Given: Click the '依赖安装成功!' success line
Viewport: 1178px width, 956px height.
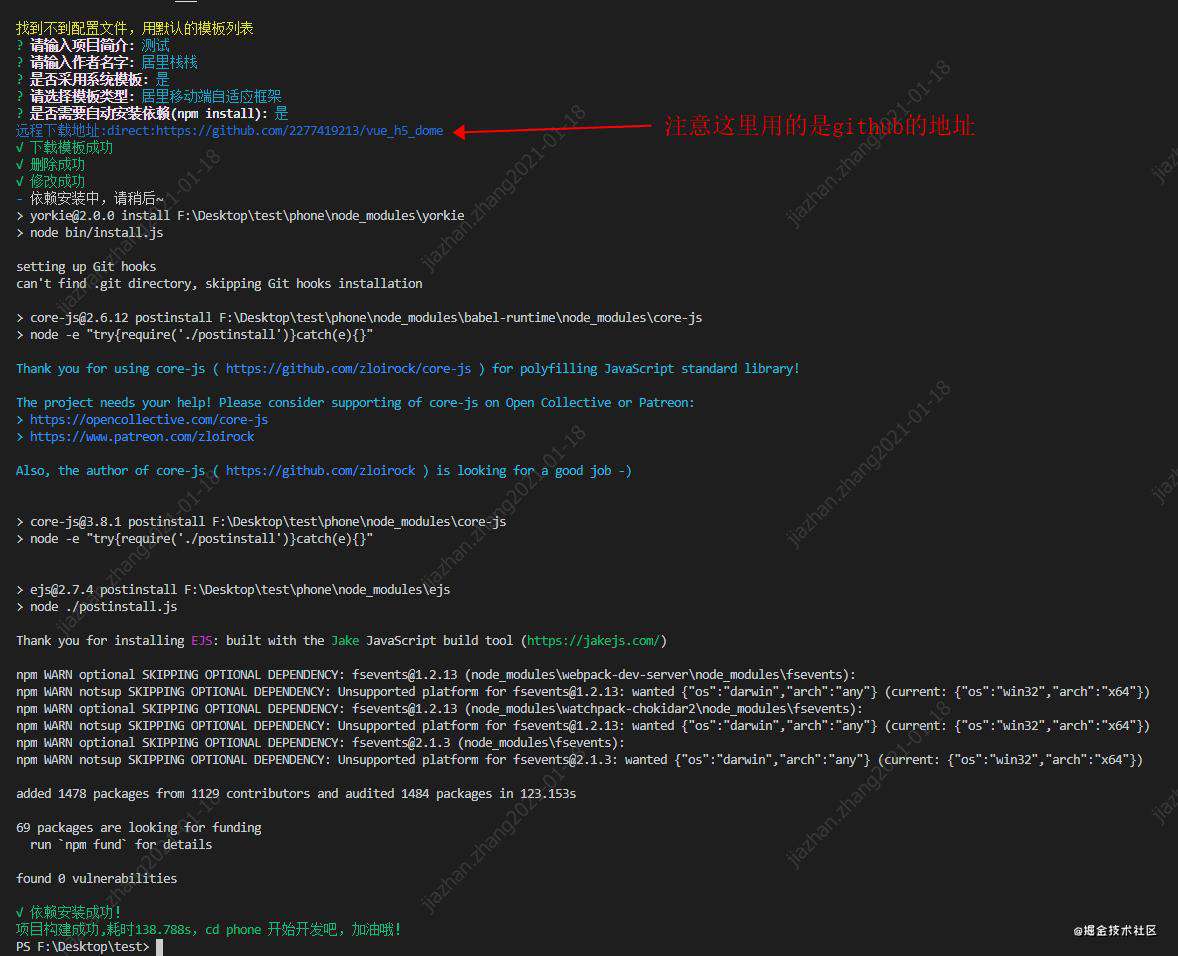Looking at the screenshot, I should 68,912.
